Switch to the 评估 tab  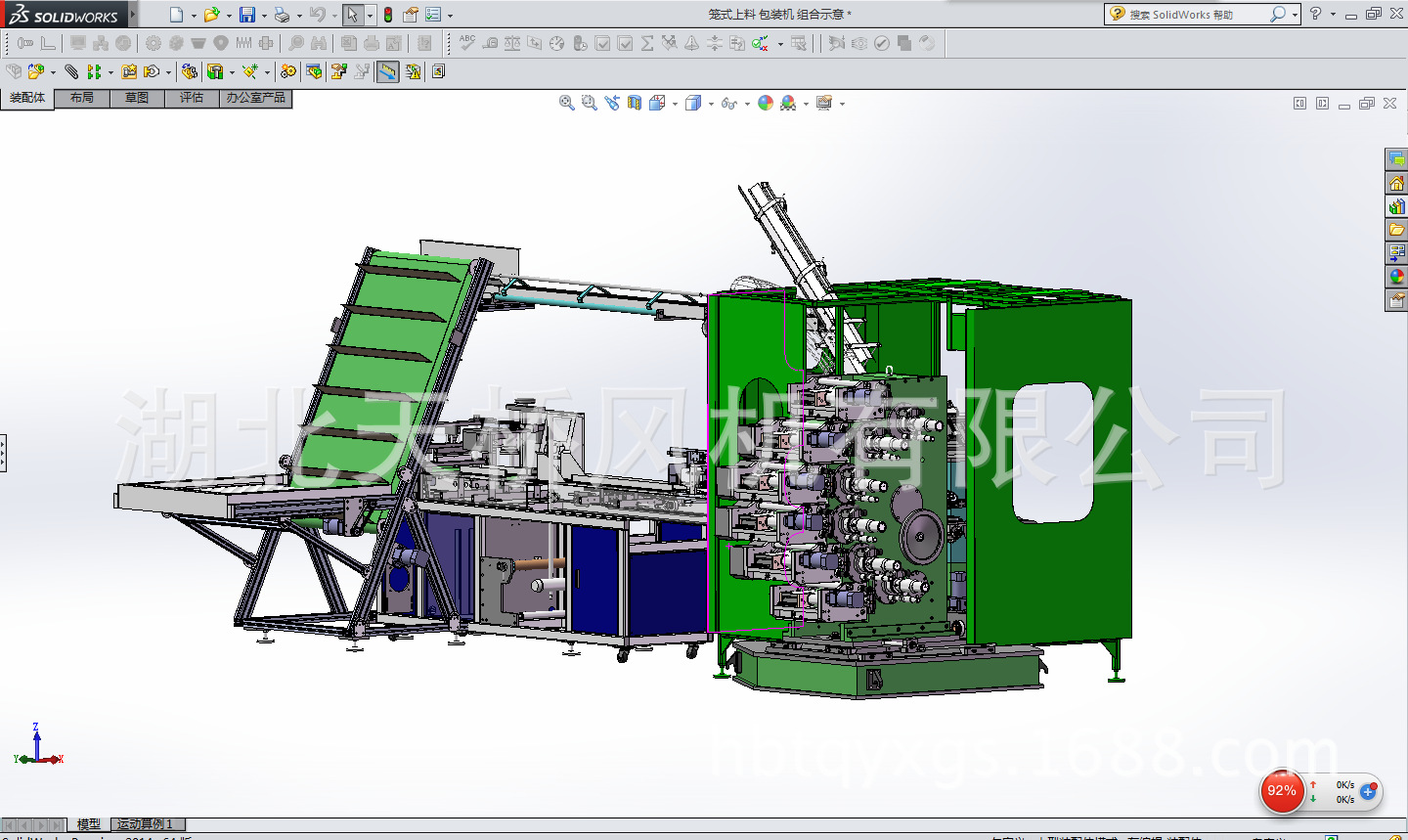click(192, 98)
